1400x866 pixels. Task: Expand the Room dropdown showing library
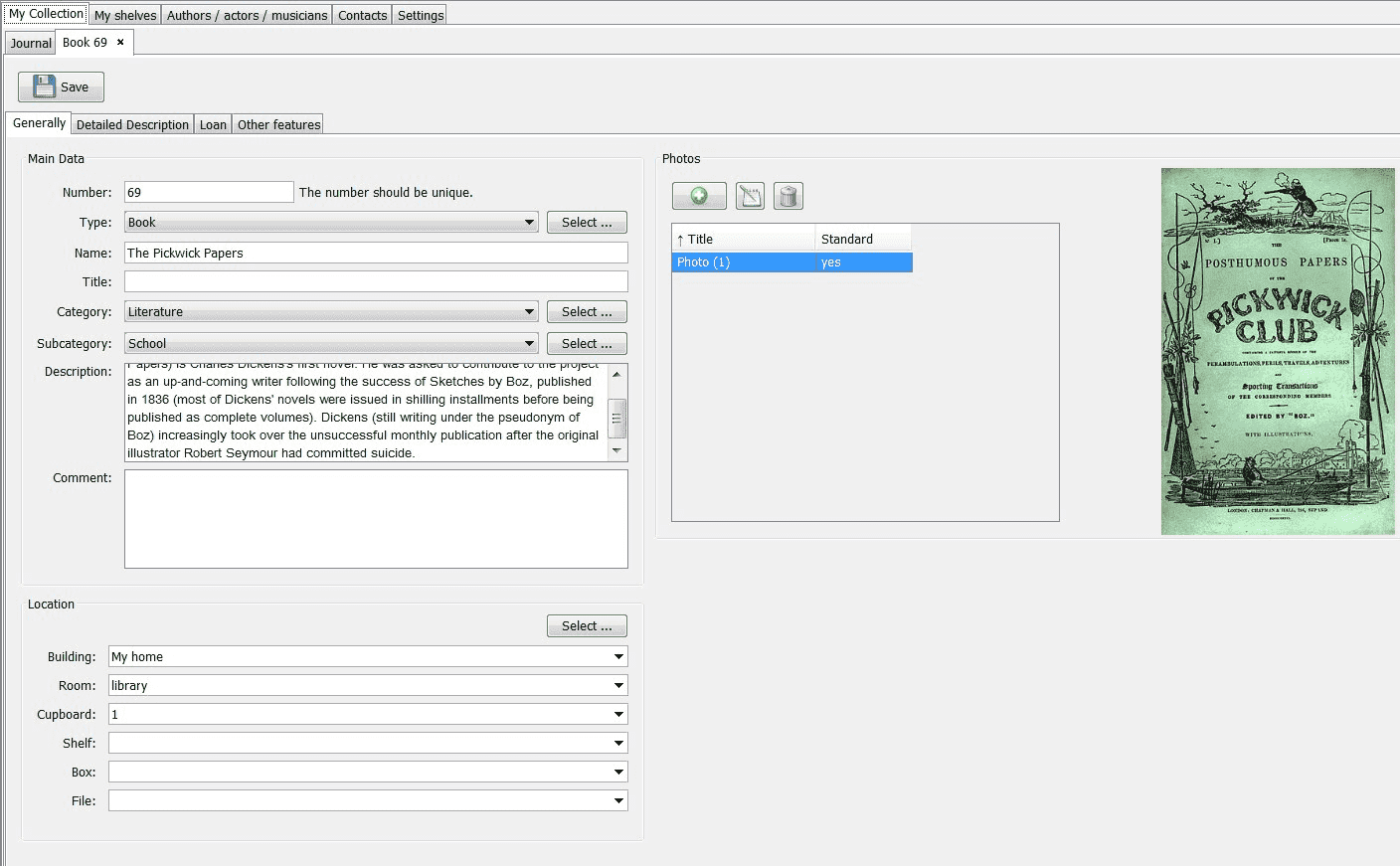tap(617, 686)
